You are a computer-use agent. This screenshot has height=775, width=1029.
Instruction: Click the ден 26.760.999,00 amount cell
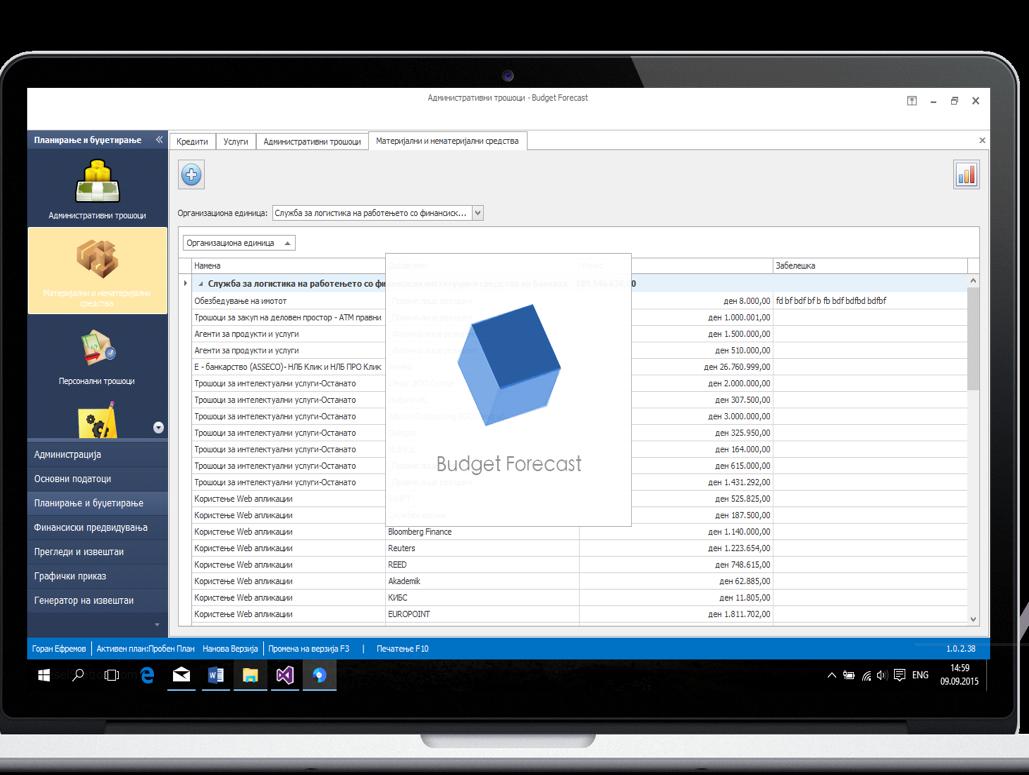(x=676, y=367)
